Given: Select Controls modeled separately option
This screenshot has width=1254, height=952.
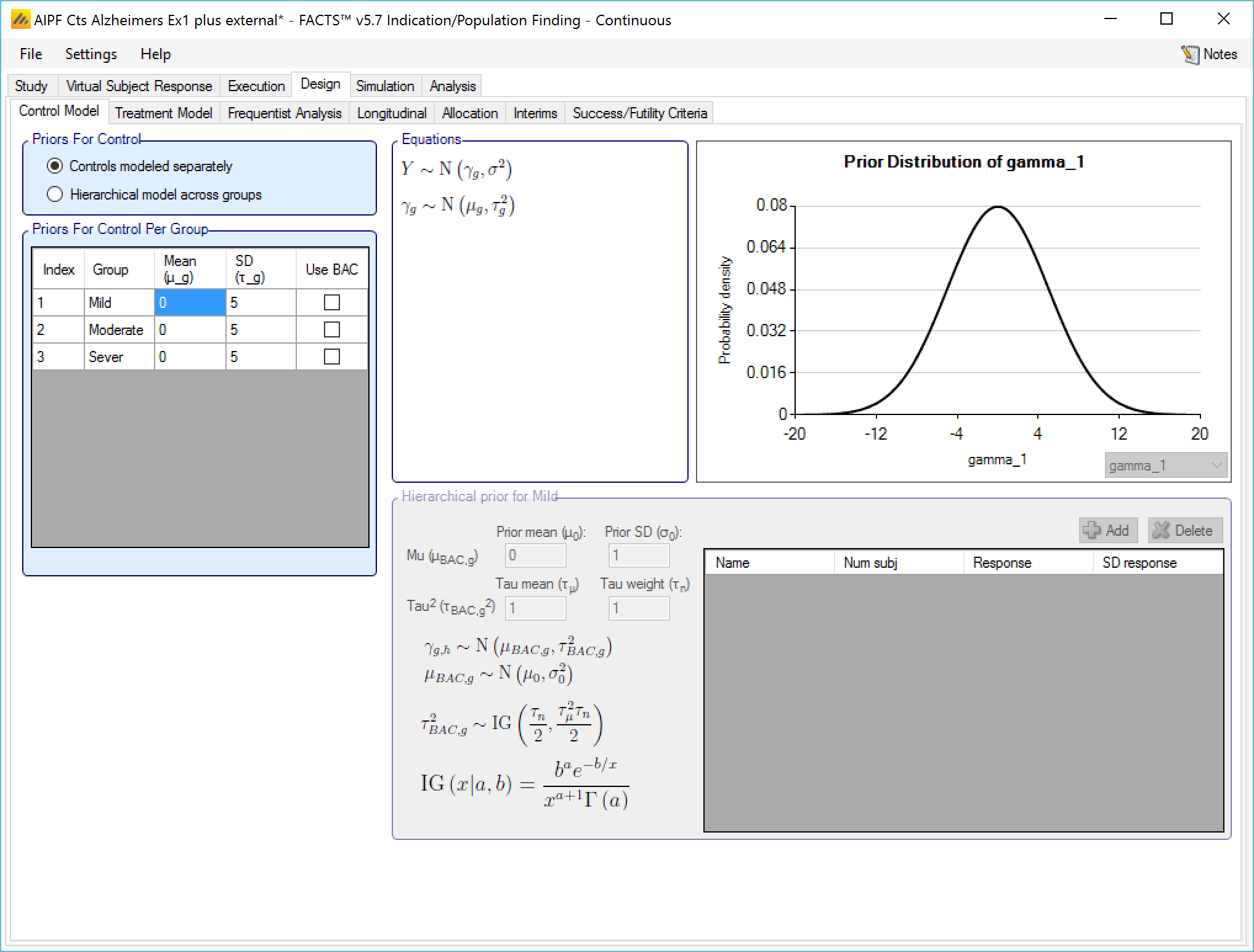Looking at the screenshot, I should (55, 166).
